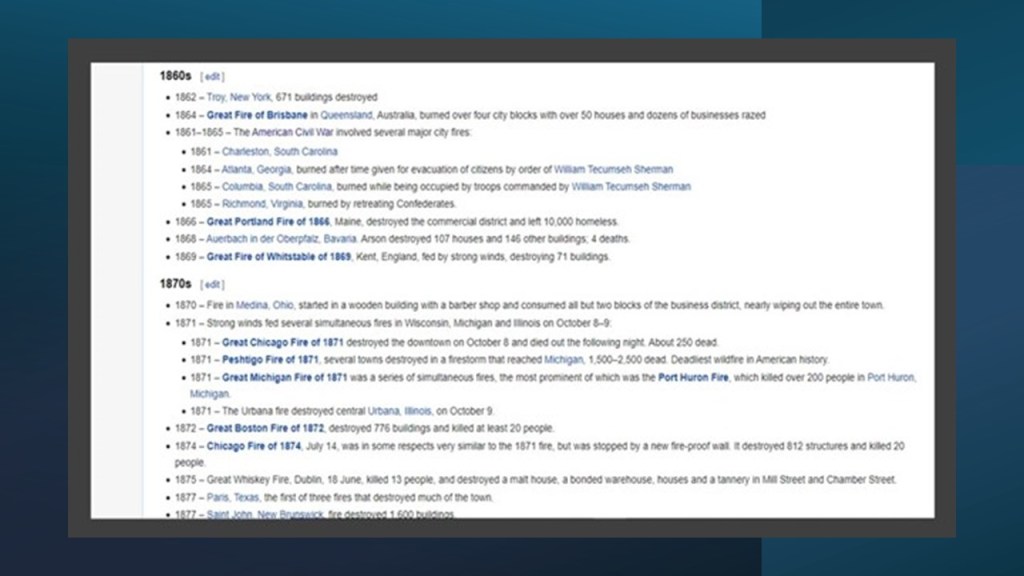Open Great Fire of Whitstable of 1869
Screen dimensions: 1024x576
[x=278, y=257]
